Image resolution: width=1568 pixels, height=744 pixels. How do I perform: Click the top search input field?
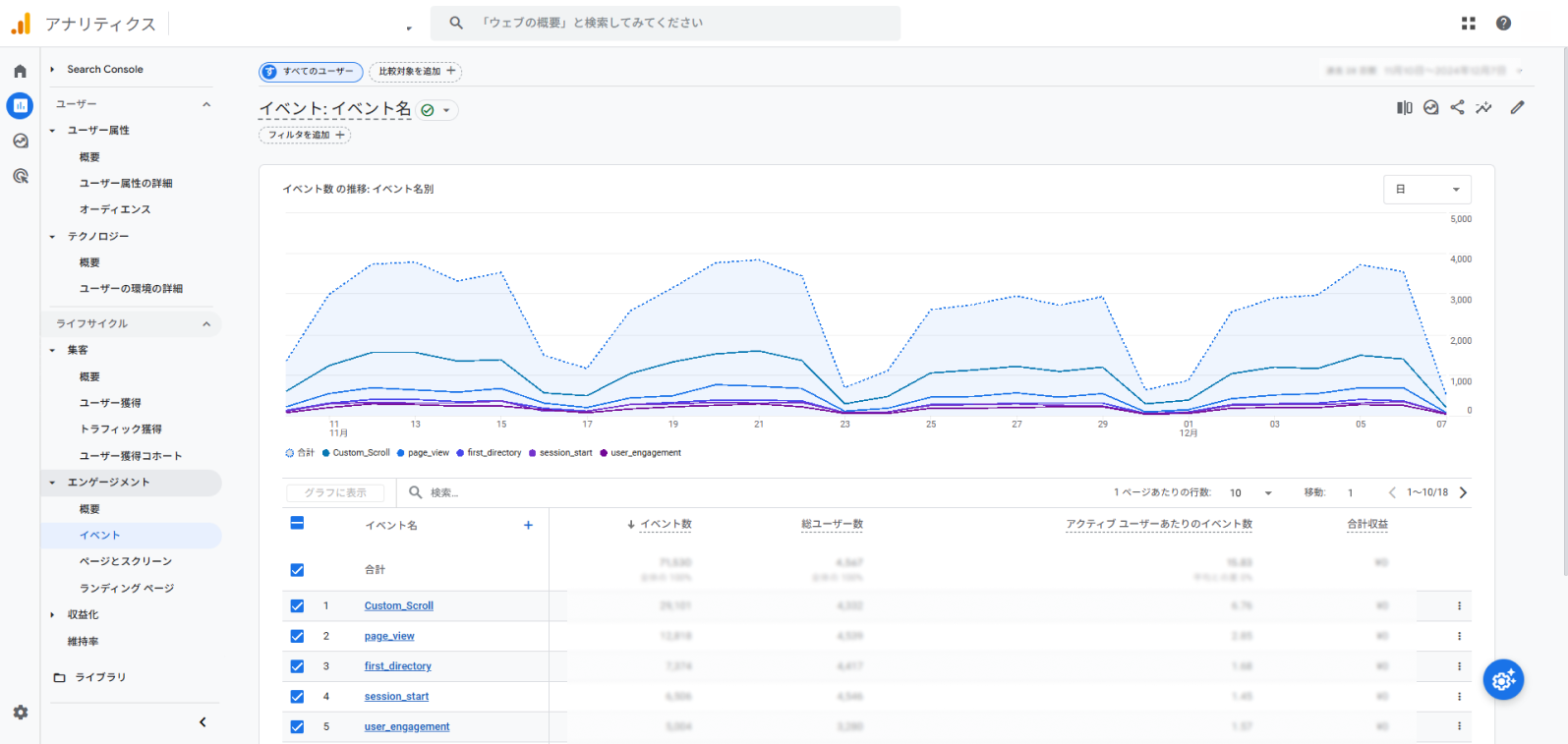666,23
